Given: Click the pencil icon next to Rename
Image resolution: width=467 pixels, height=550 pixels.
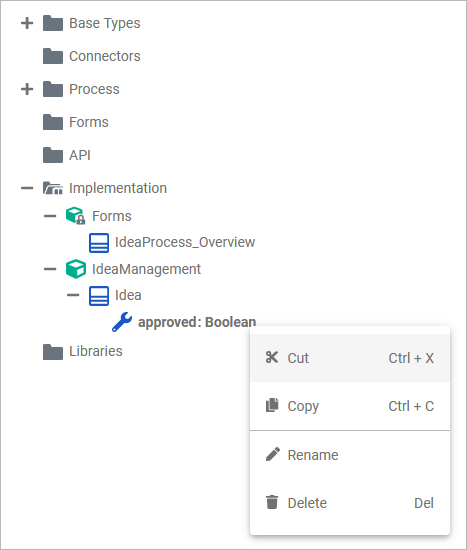Looking at the screenshot, I should 273,454.
